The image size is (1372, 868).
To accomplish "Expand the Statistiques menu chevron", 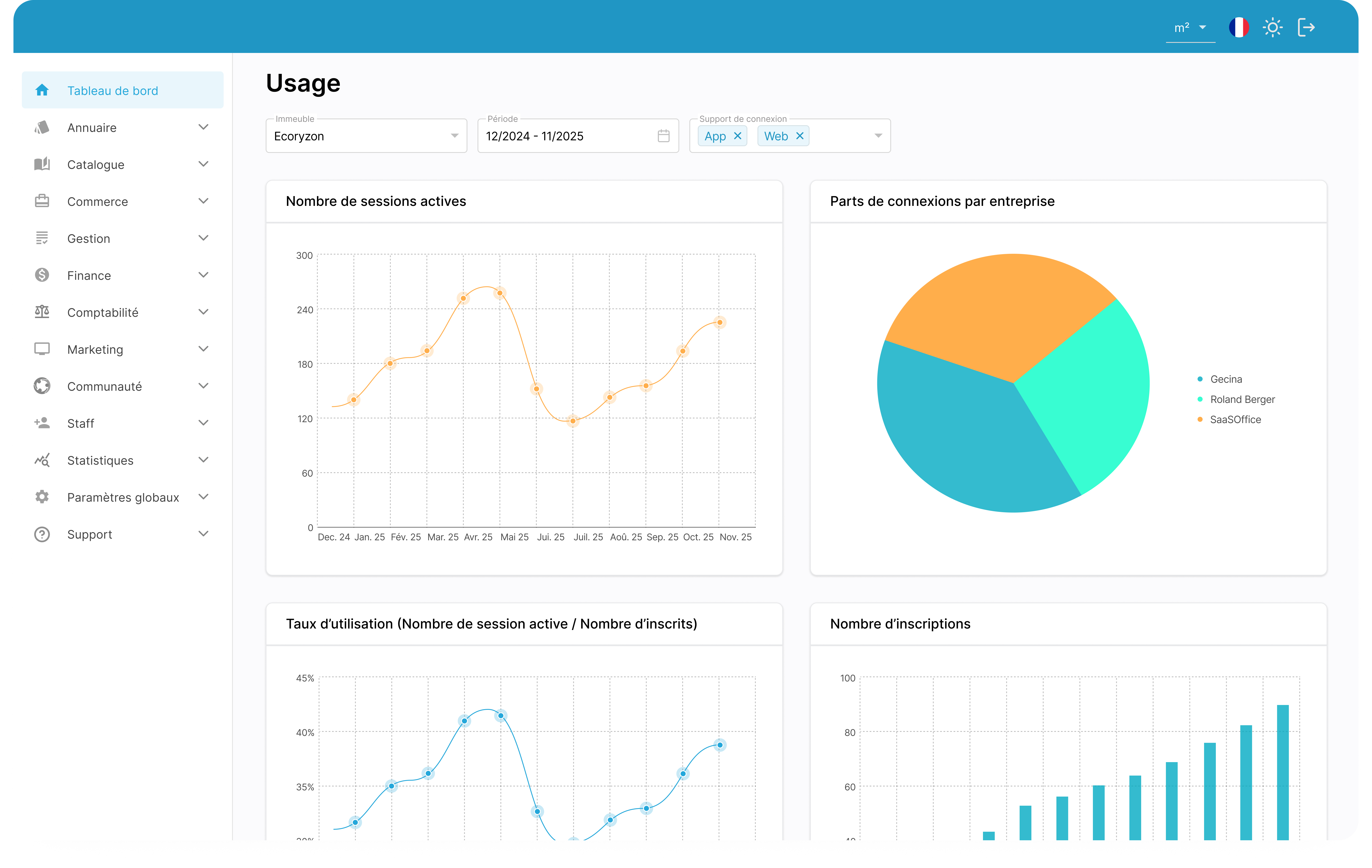I will pyautogui.click(x=203, y=460).
